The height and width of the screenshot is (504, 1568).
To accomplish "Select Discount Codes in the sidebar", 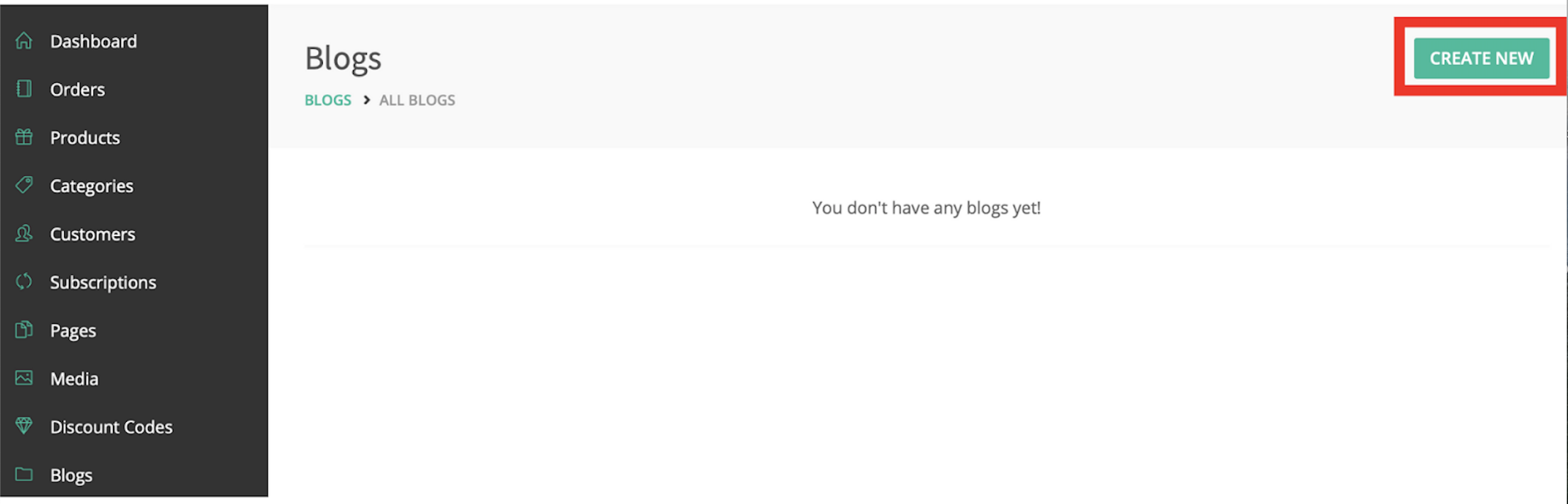I will tap(111, 427).
